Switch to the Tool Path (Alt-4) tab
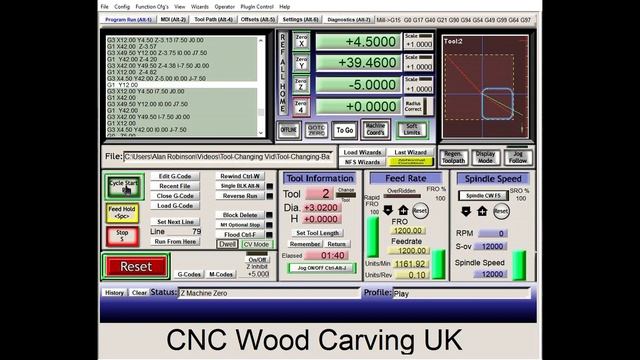640x360 pixels. tap(213, 19)
